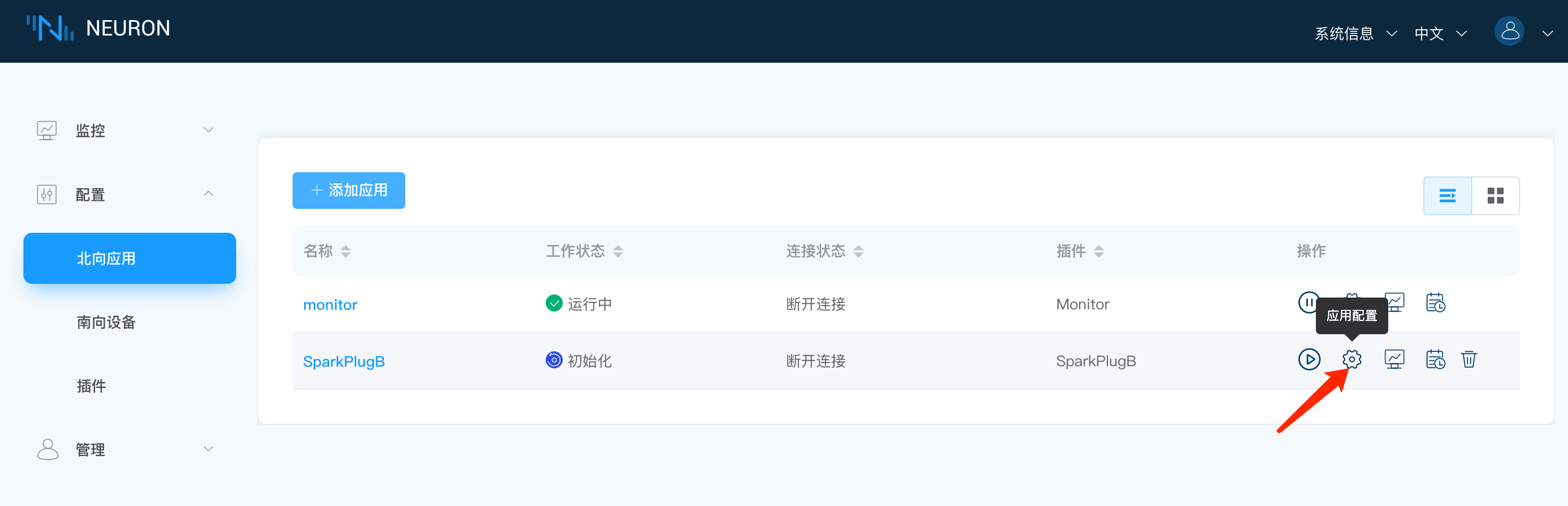Click the user avatar icon
1568x506 pixels.
tap(1509, 31)
